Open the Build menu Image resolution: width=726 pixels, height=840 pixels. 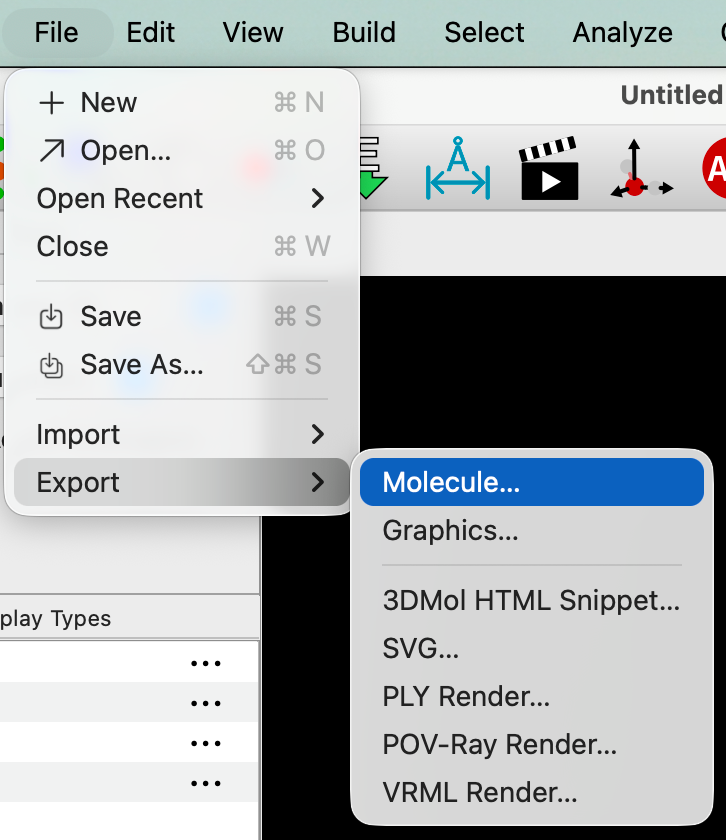click(x=363, y=33)
